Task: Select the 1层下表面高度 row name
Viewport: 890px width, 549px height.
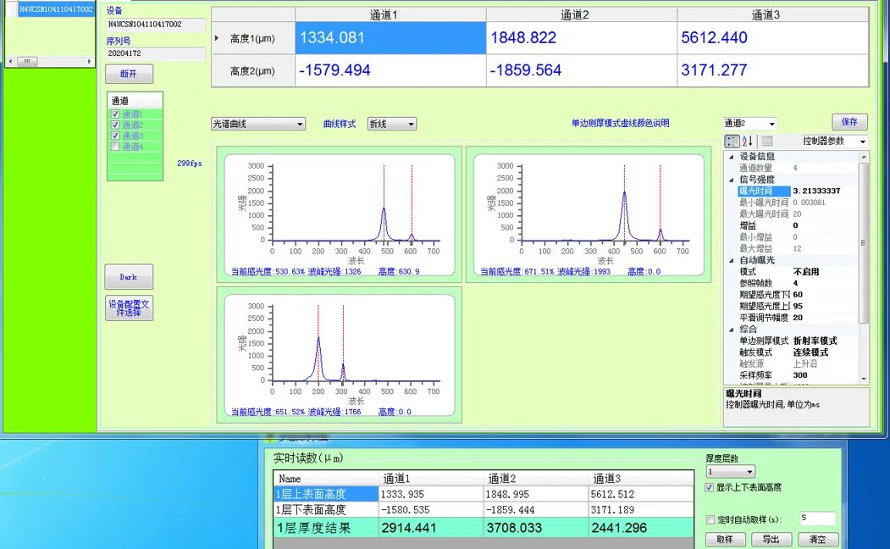Action: tap(326, 510)
